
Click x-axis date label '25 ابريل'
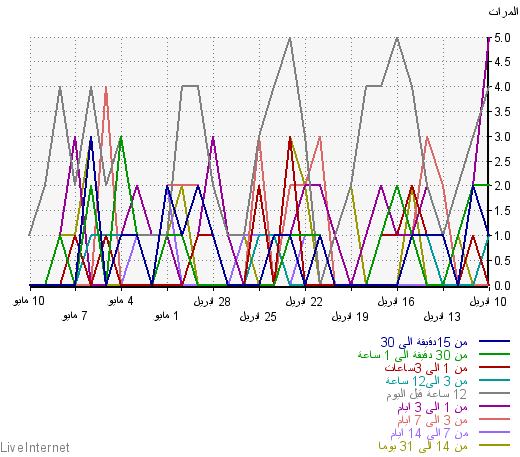pyautogui.click(x=258, y=316)
